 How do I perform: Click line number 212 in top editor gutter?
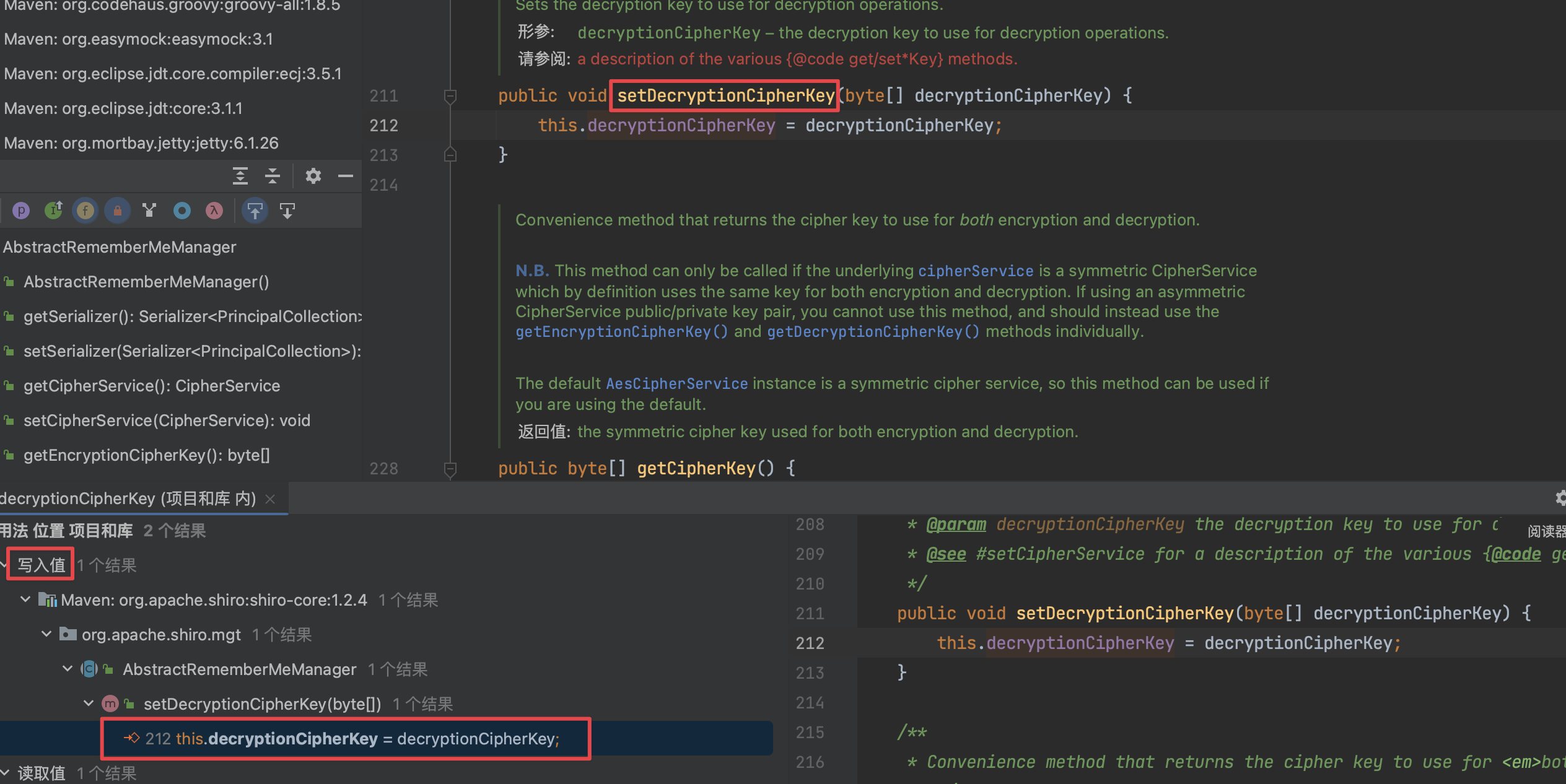[x=383, y=126]
